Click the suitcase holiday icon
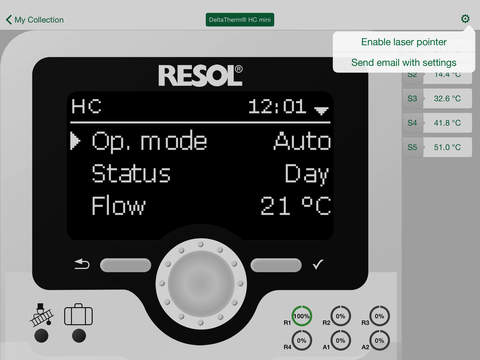 (x=79, y=314)
